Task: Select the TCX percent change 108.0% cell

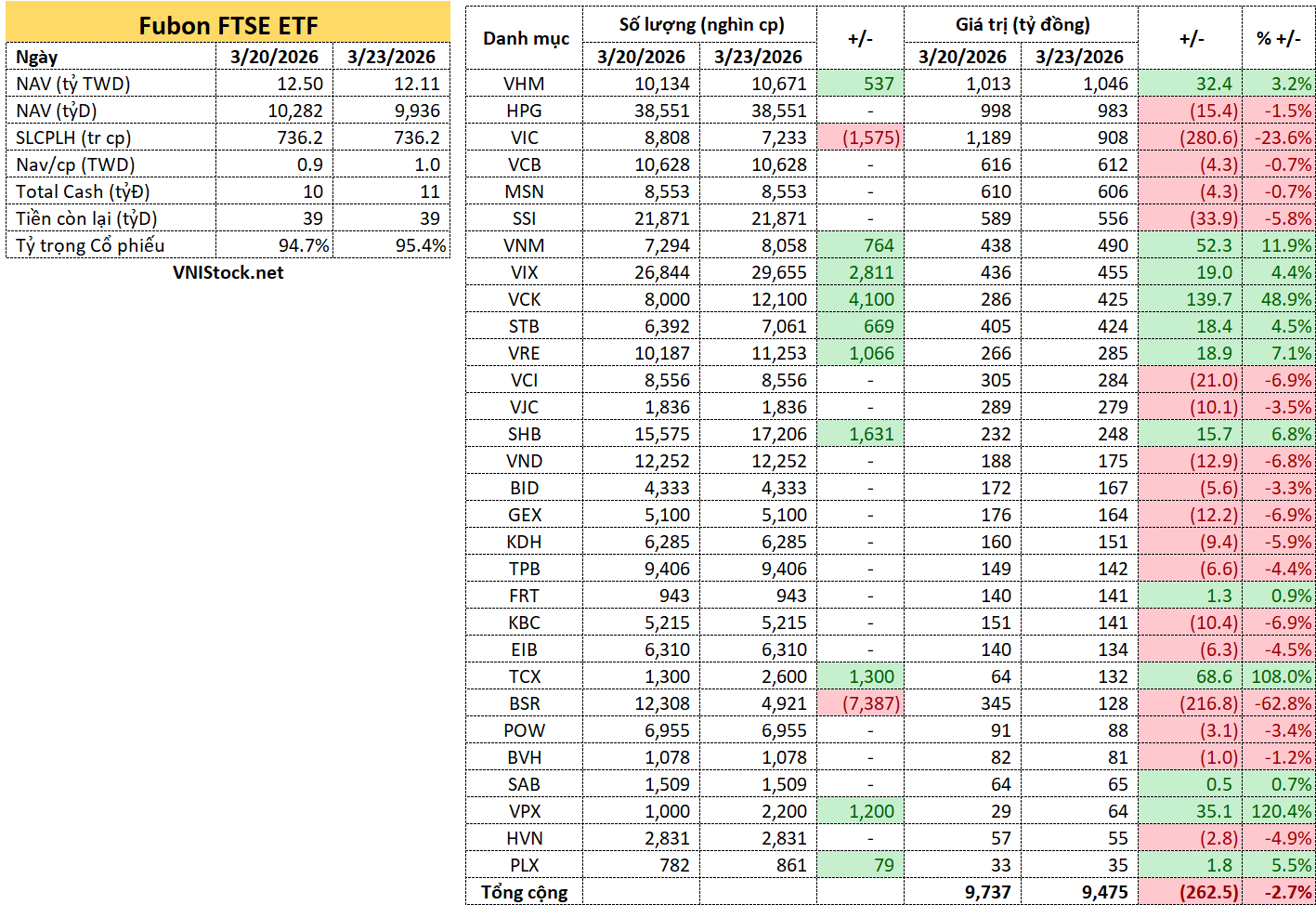Action: [x=1278, y=676]
